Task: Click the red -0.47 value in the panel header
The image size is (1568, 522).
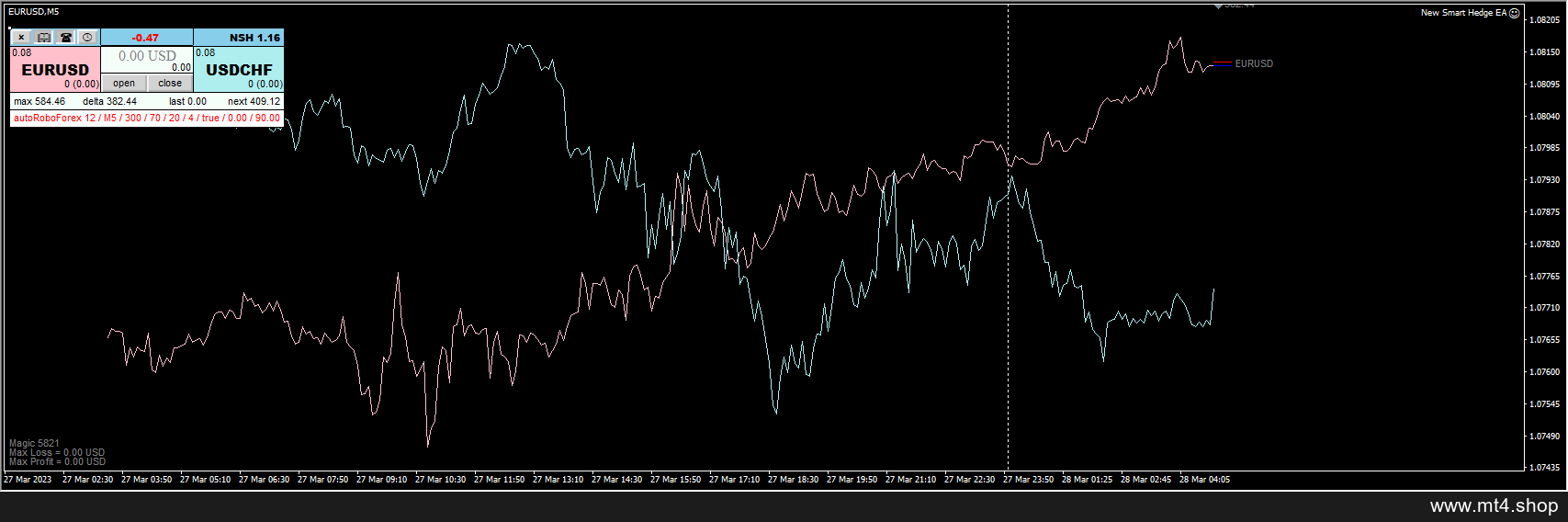Action: tap(145, 38)
